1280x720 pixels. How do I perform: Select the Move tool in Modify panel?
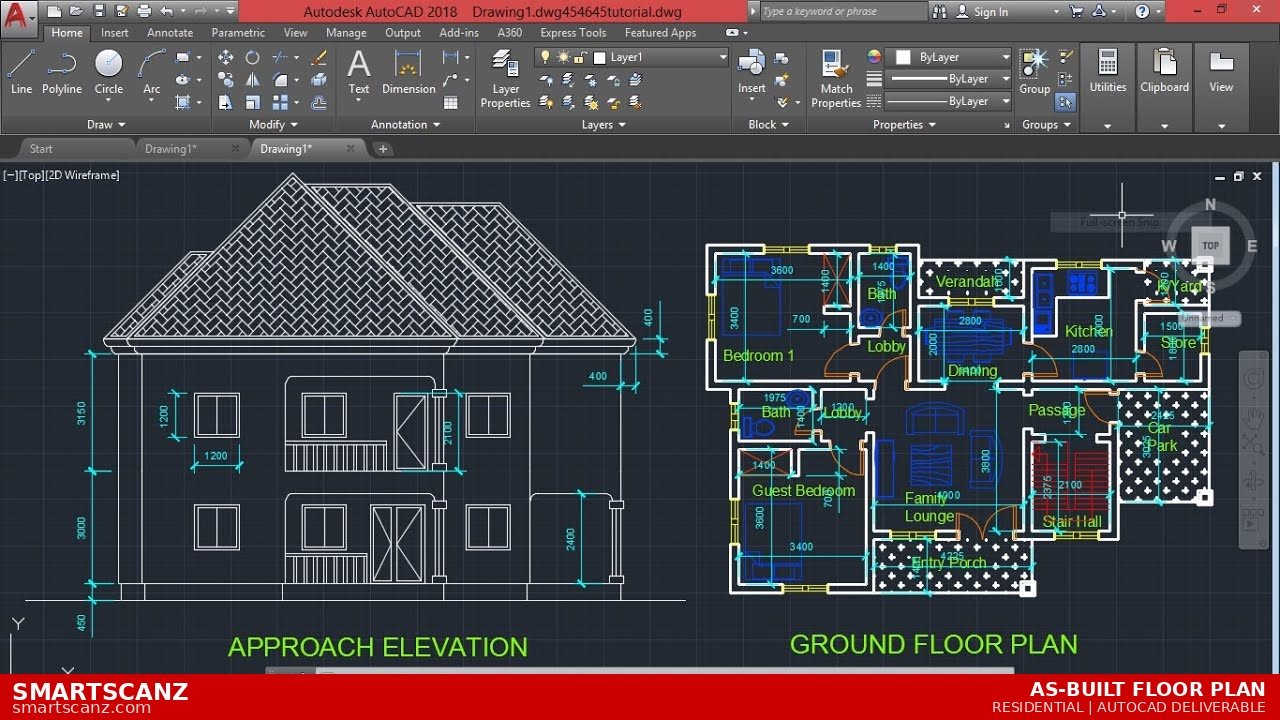224,57
